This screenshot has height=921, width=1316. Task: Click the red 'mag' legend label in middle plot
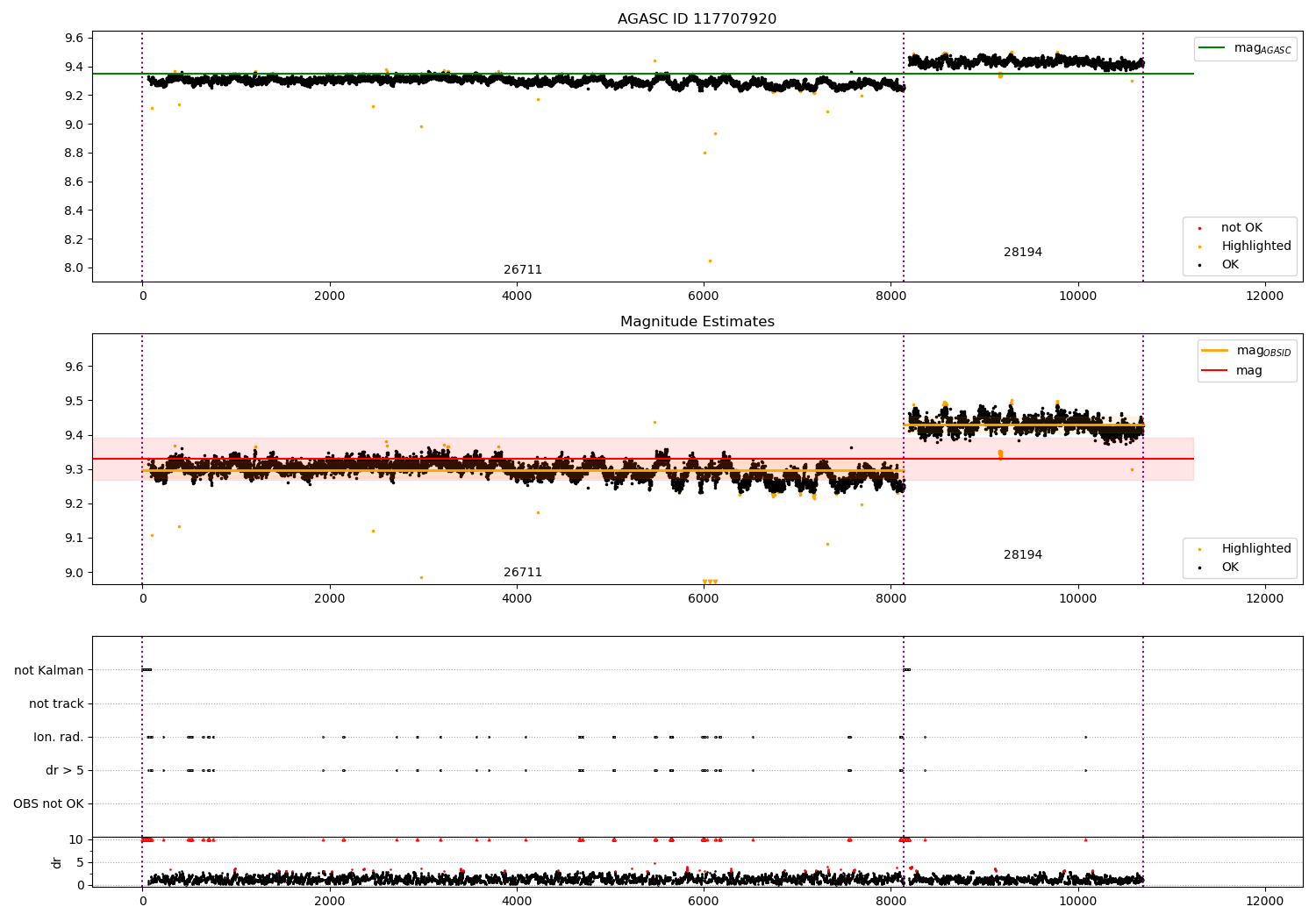pos(1249,371)
